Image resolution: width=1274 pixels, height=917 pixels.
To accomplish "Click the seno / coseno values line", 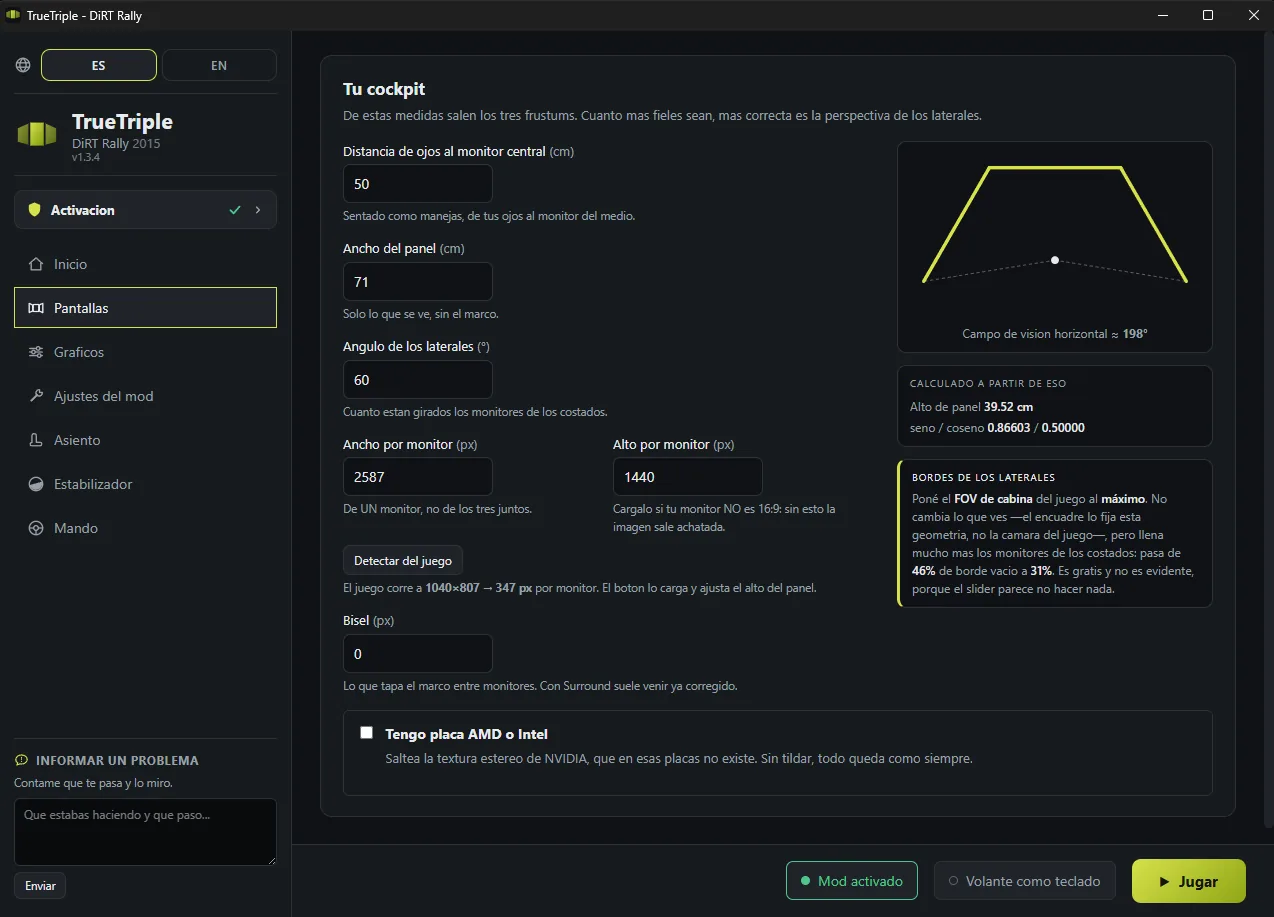I will [x=997, y=427].
